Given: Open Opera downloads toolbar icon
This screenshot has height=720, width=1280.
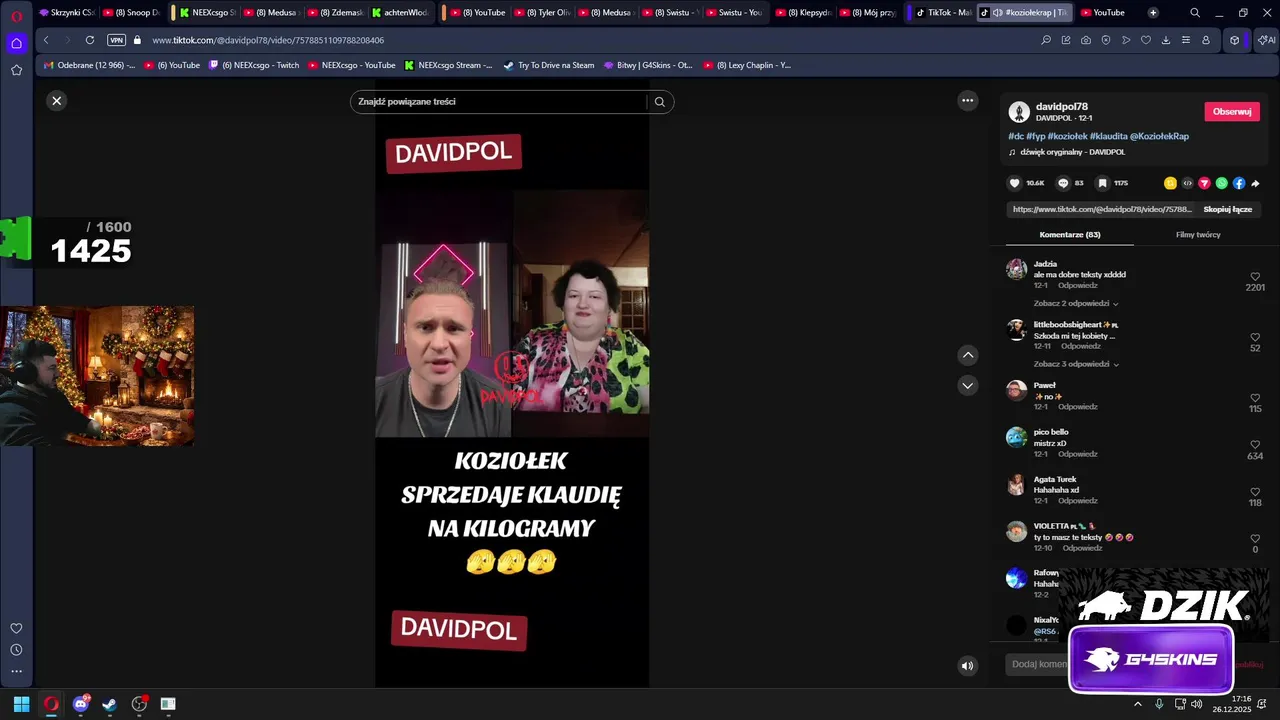Looking at the screenshot, I should [1166, 40].
